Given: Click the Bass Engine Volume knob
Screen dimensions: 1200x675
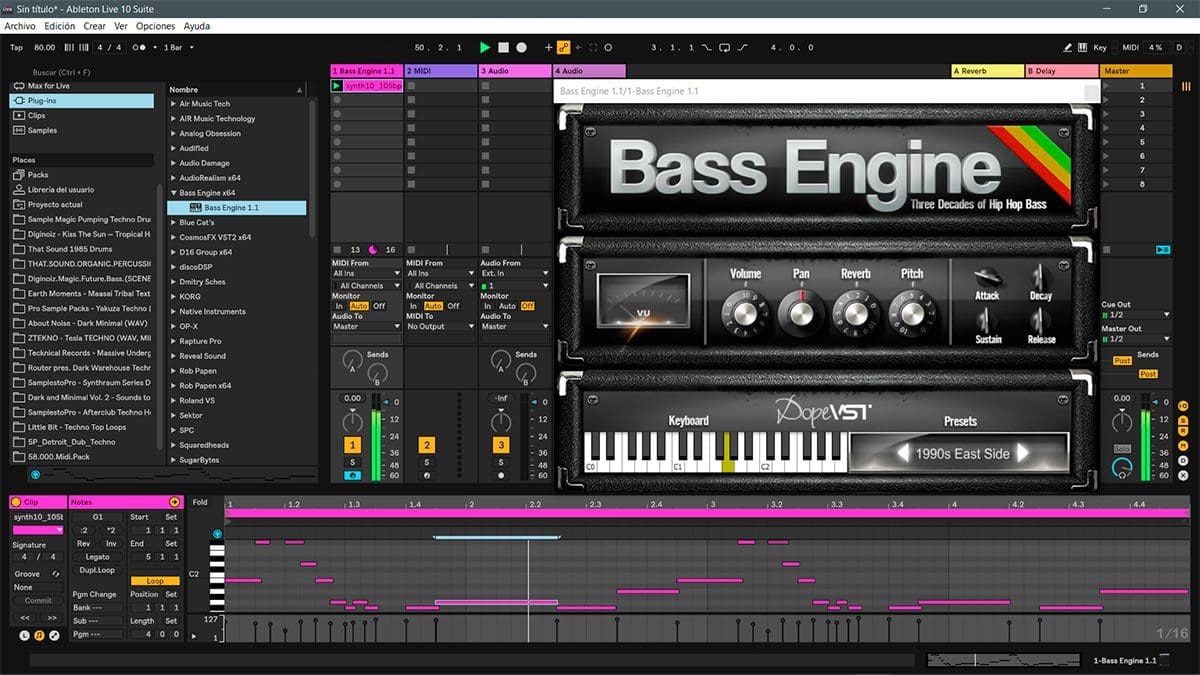Looking at the screenshot, I should click(745, 313).
